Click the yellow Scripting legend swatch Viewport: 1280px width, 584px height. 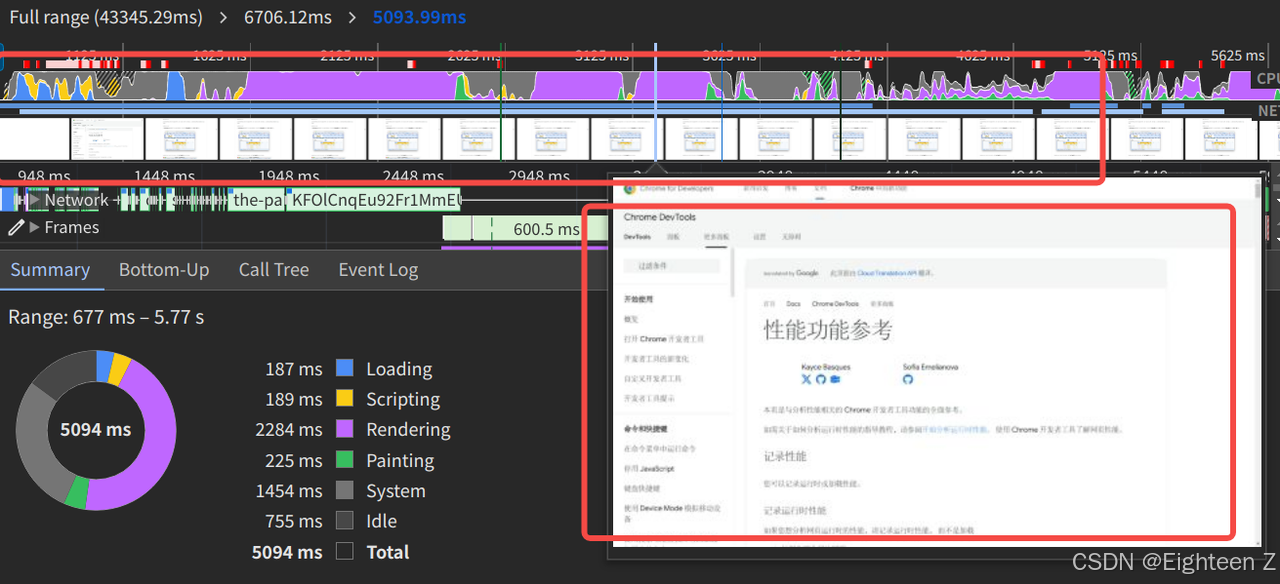pos(345,398)
